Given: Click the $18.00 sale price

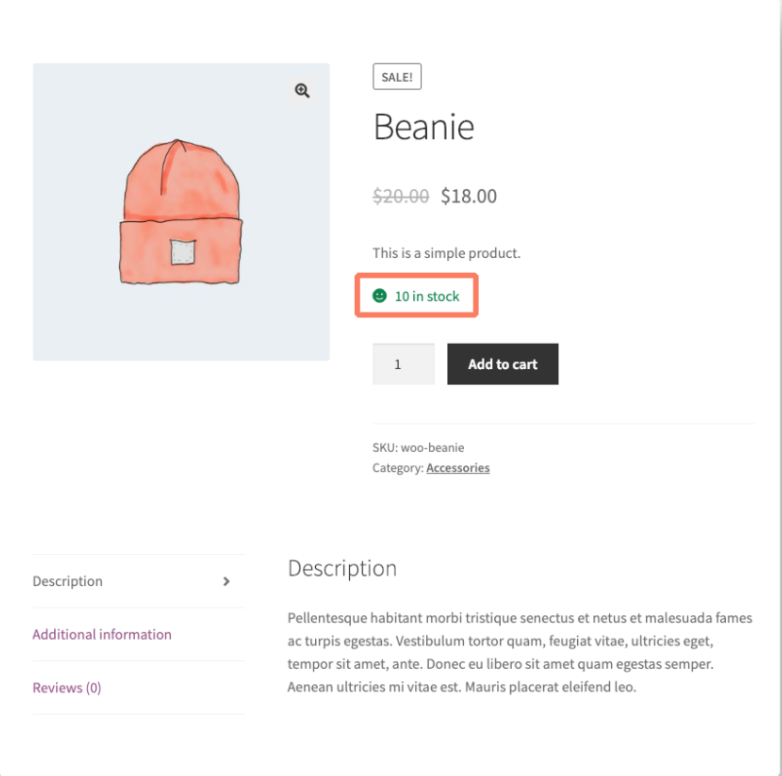Looking at the screenshot, I should pyautogui.click(x=469, y=196).
